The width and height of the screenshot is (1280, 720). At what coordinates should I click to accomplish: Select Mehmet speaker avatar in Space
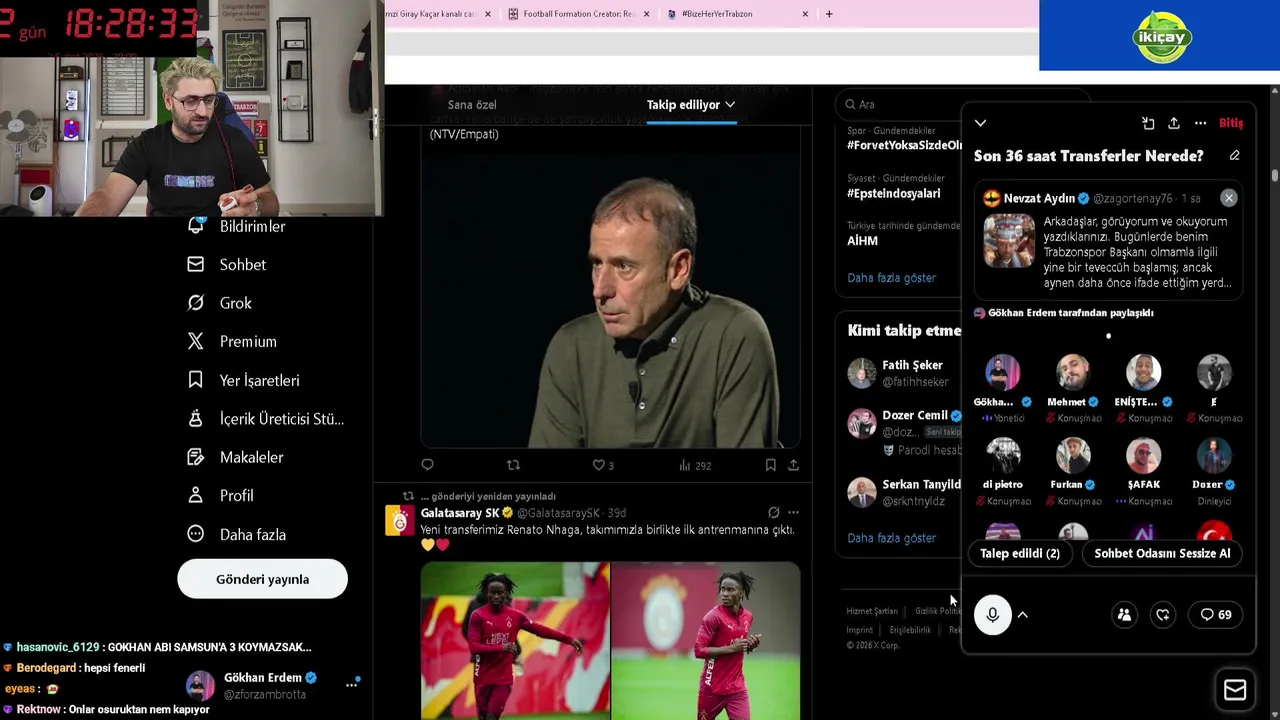1073,372
